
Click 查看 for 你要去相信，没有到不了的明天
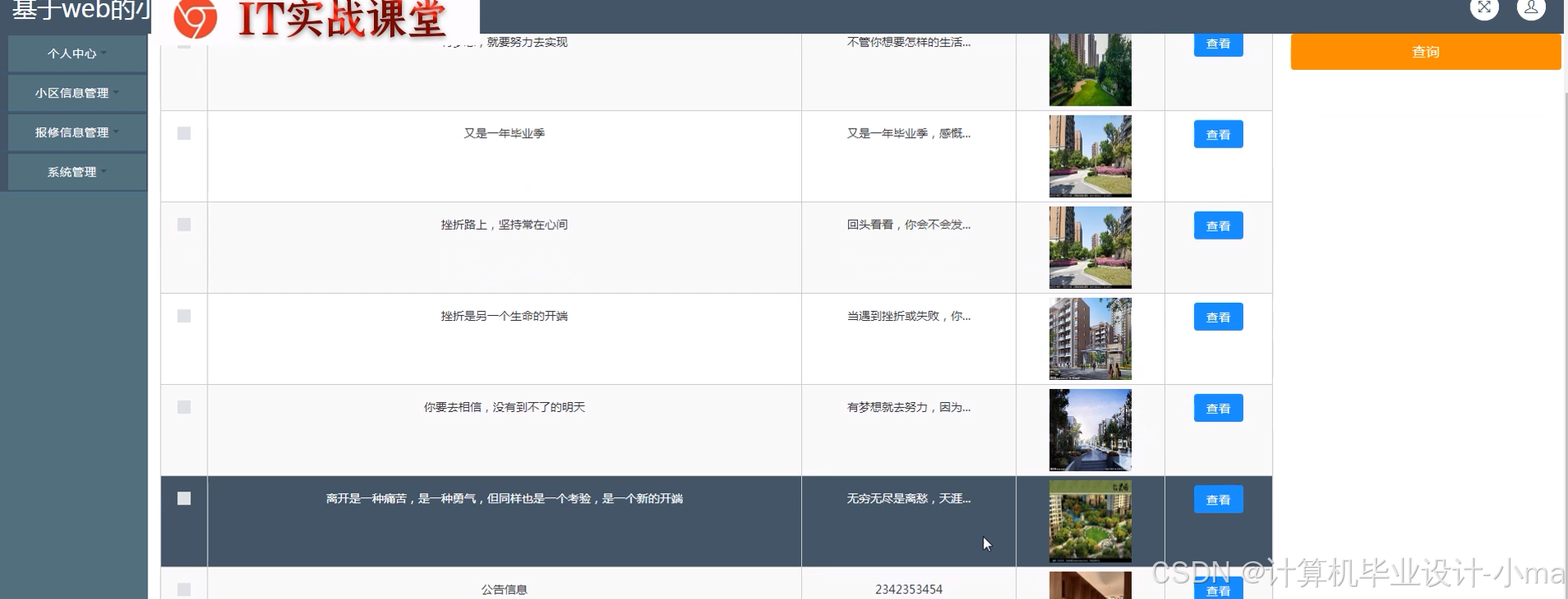1218,408
